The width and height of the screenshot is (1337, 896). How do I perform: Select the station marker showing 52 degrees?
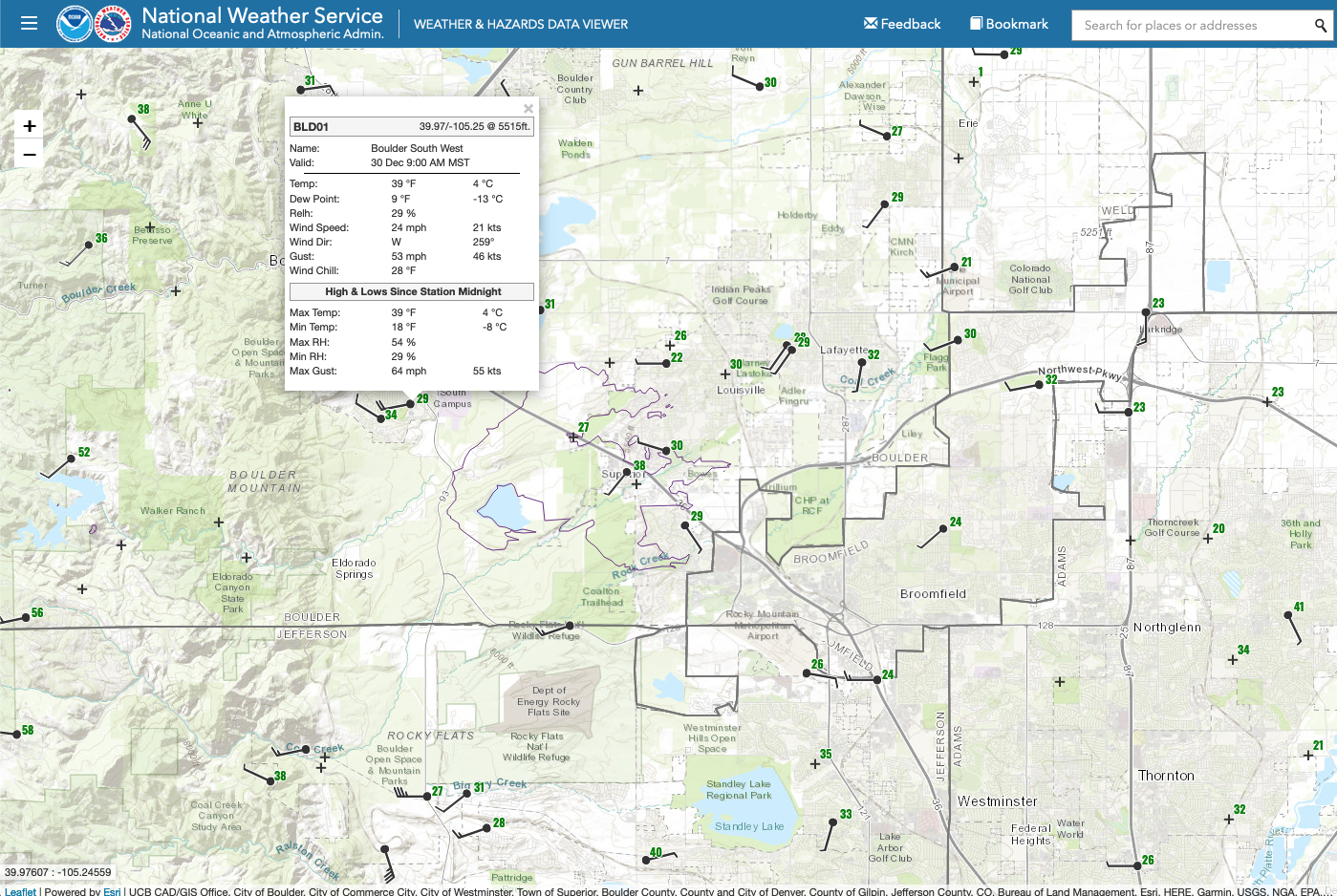pyautogui.click(x=71, y=459)
